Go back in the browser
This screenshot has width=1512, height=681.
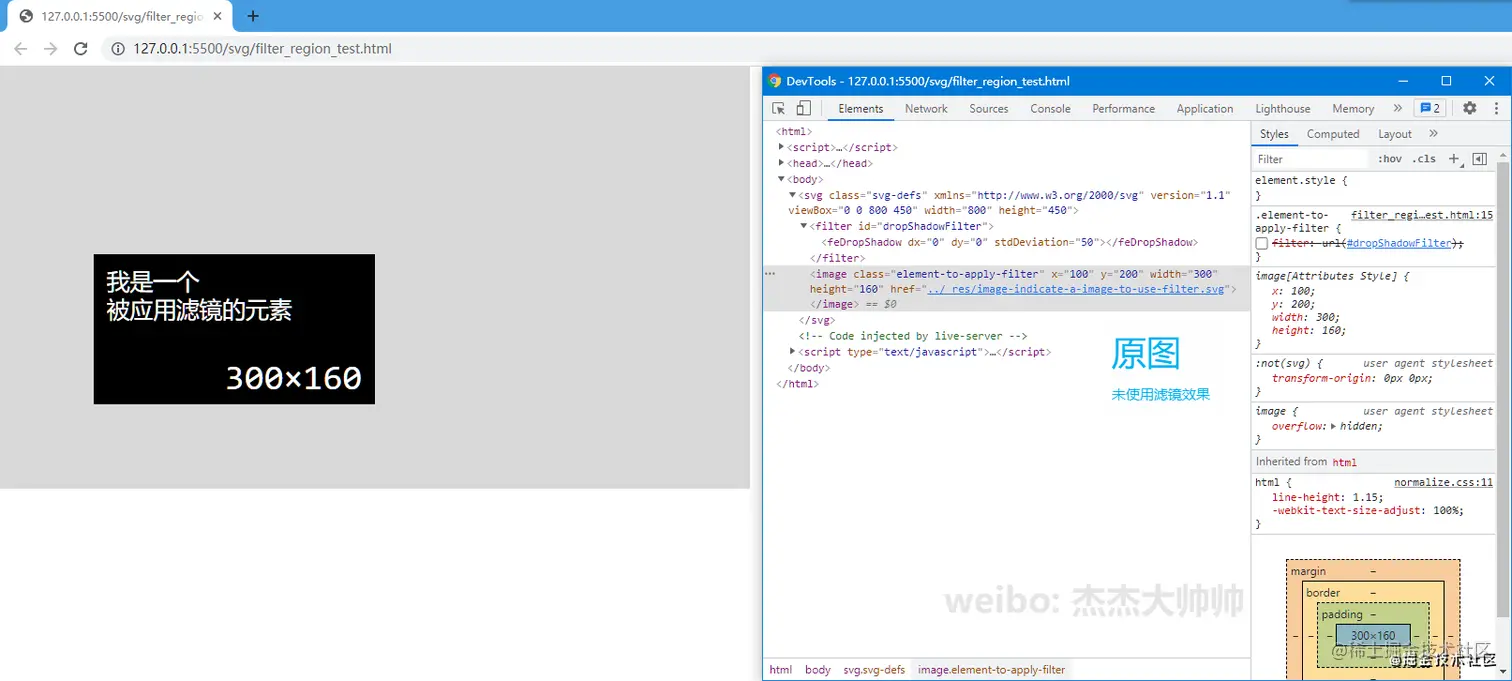[x=21, y=49]
